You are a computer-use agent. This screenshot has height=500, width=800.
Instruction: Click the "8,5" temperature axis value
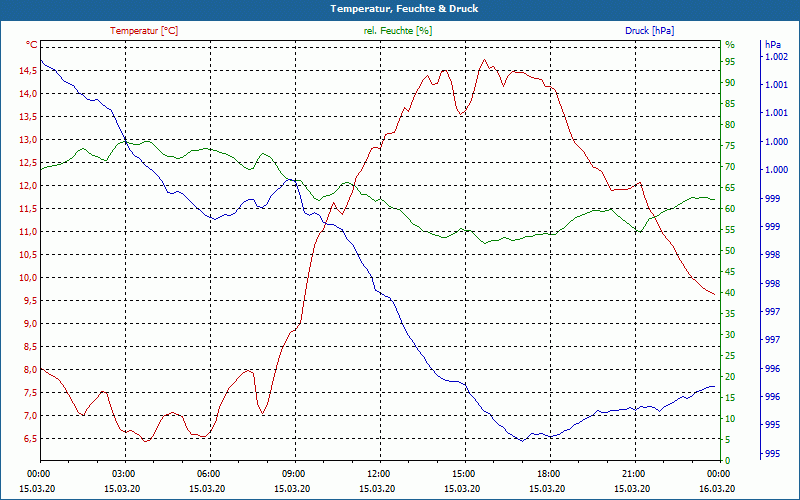pyautogui.click(x=30, y=346)
